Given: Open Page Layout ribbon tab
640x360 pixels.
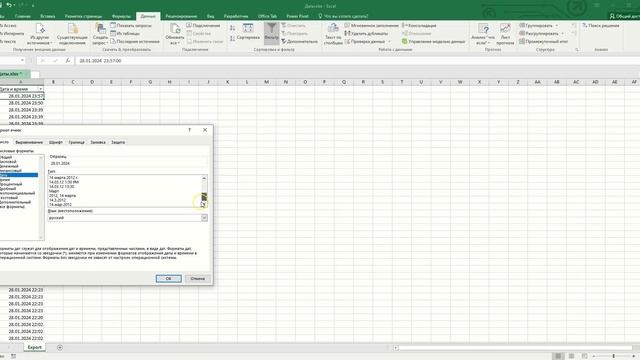Looking at the screenshot, I should 83,16.
